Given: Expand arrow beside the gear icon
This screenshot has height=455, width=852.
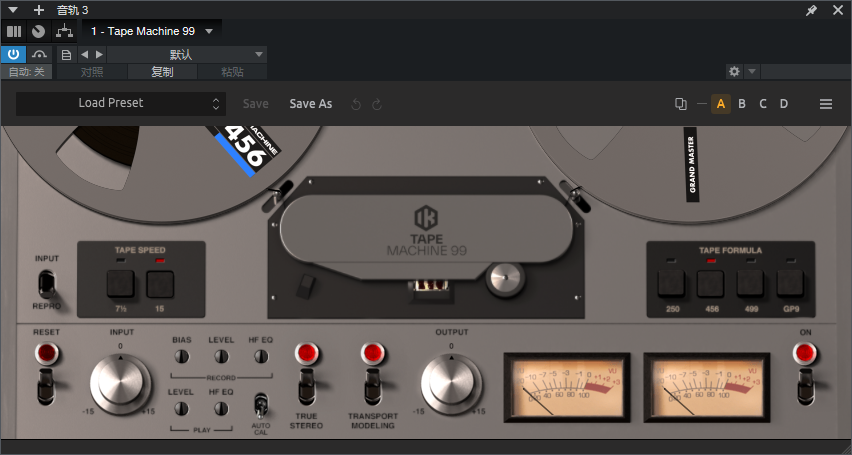Looking at the screenshot, I should click(x=751, y=72).
